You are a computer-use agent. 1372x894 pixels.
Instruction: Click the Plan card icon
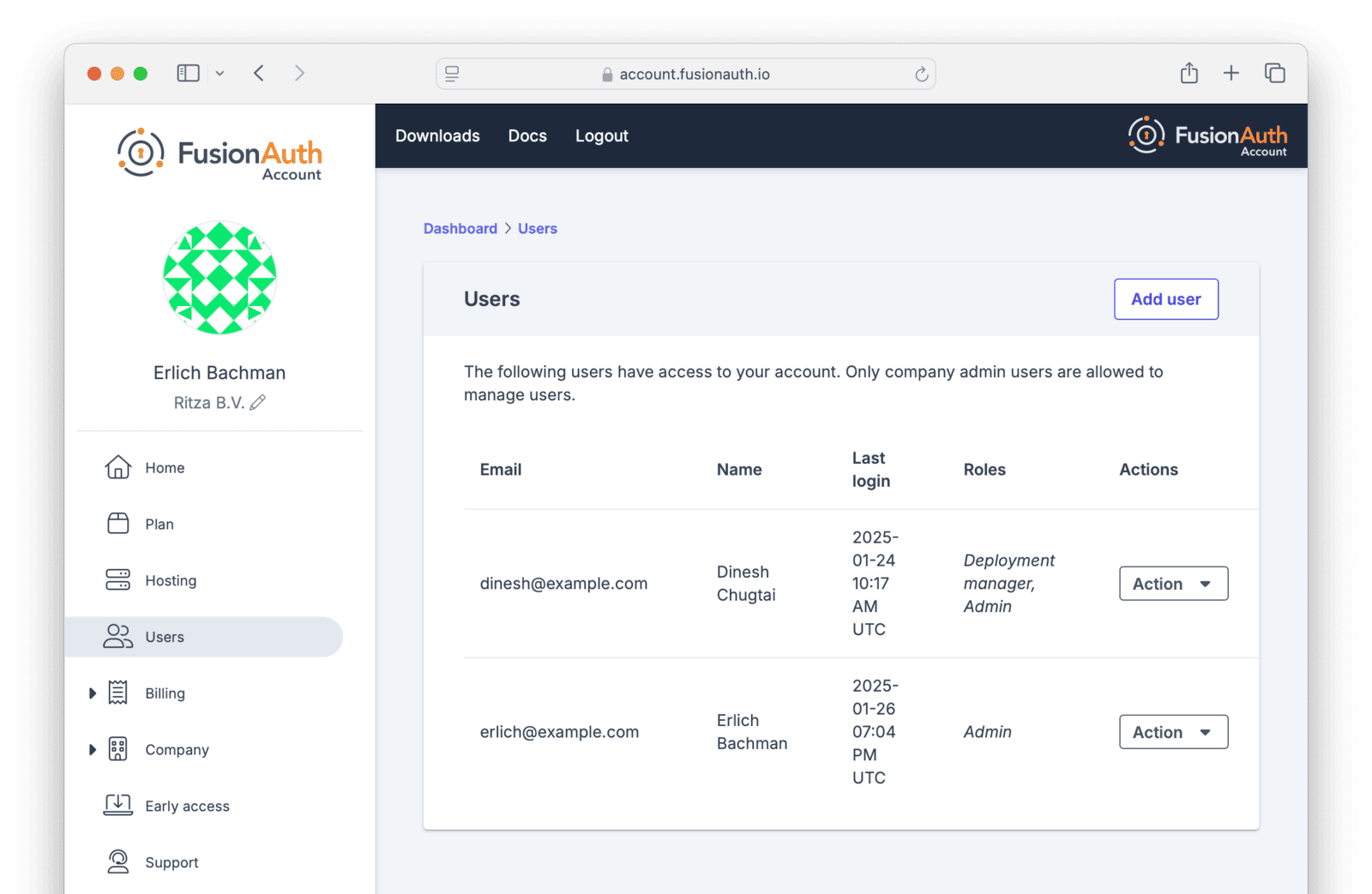click(x=117, y=524)
